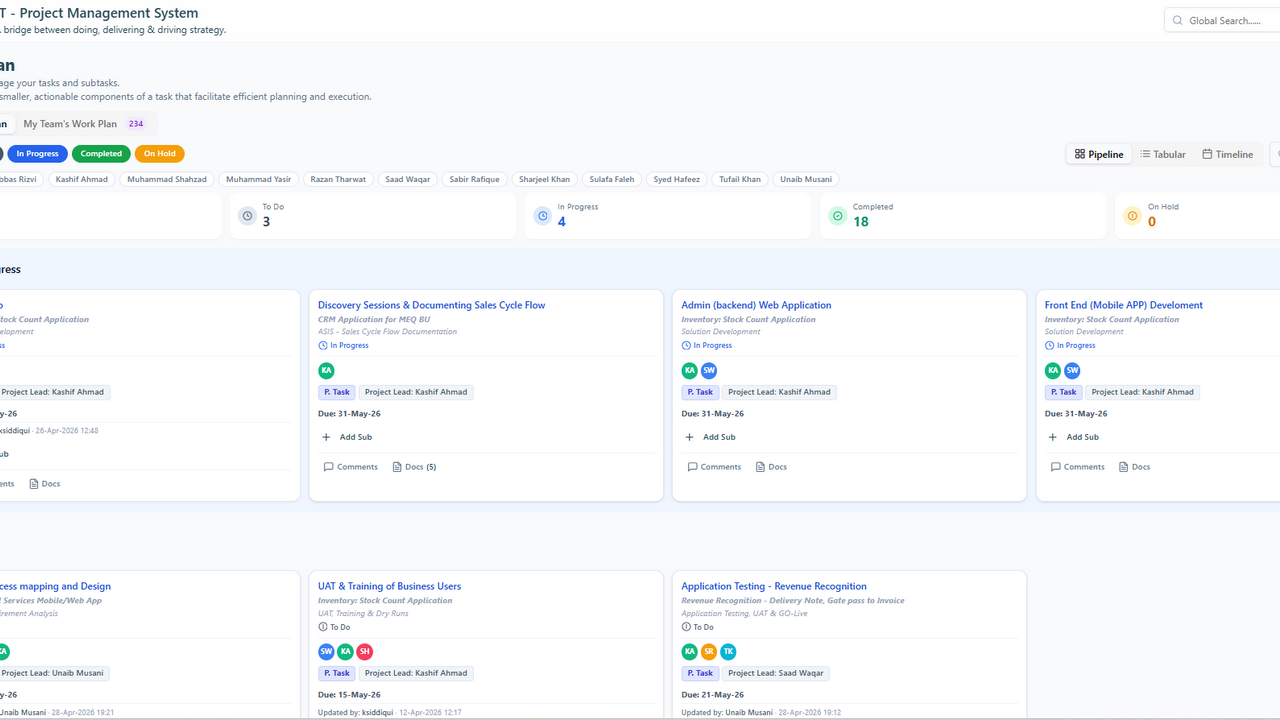Open Docs (5) on Discovery Sessions card
The height and width of the screenshot is (720, 1280).
point(415,467)
